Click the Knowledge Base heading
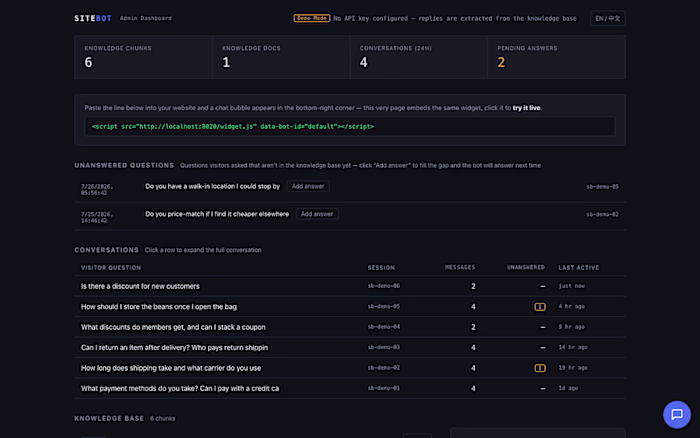 click(x=109, y=418)
